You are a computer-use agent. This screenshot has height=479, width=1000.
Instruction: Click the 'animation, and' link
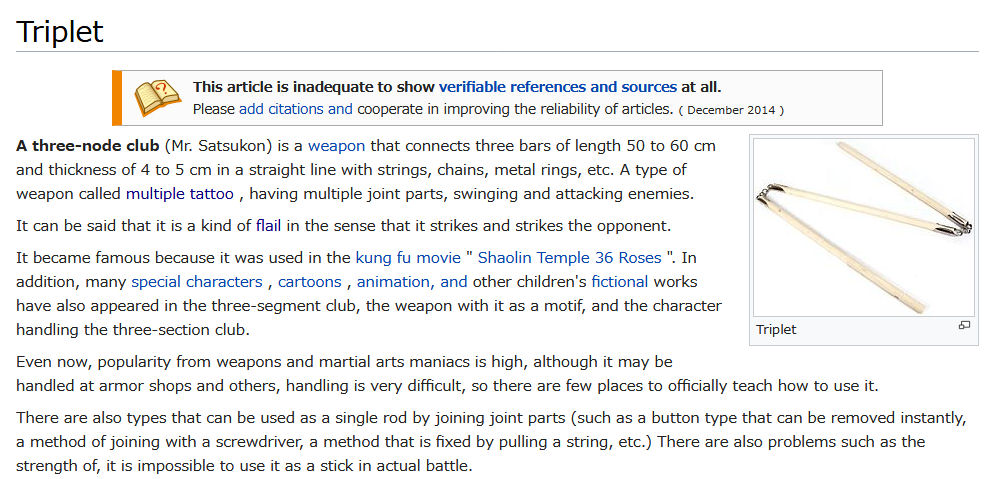412,282
